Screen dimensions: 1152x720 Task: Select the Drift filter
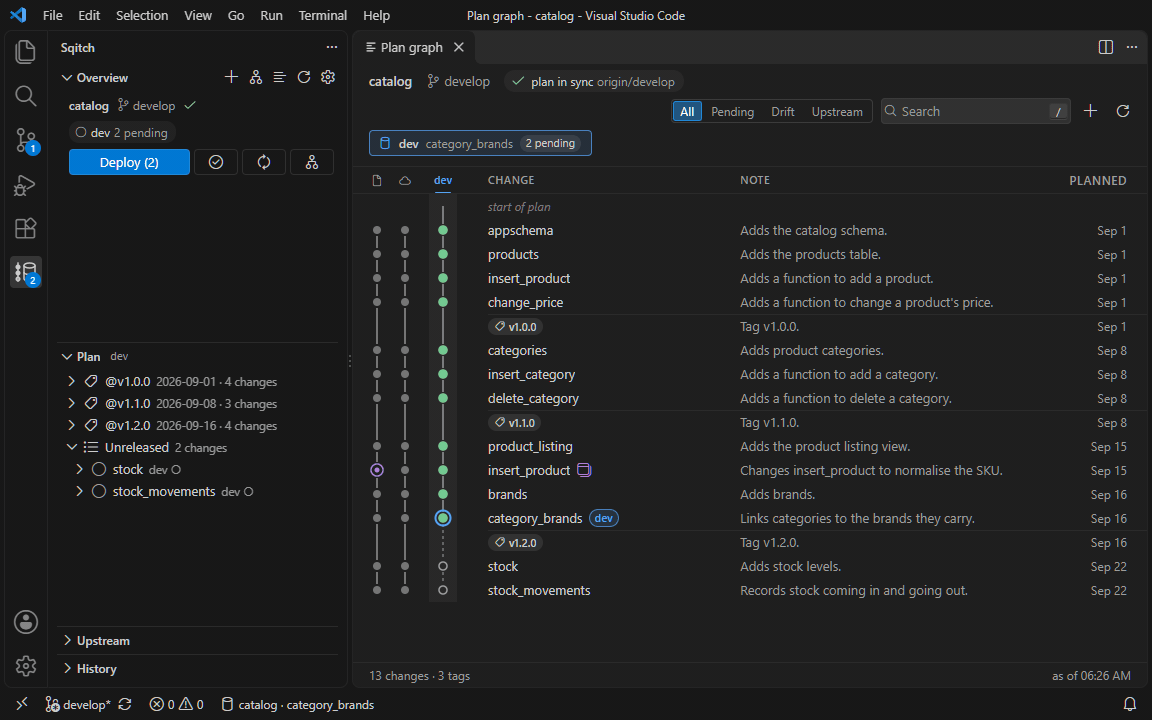[x=782, y=112]
